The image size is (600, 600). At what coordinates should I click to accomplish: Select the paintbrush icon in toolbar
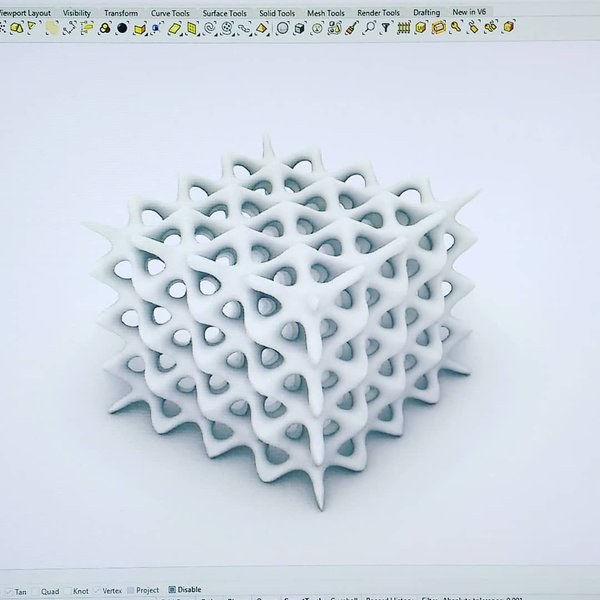tap(350, 28)
